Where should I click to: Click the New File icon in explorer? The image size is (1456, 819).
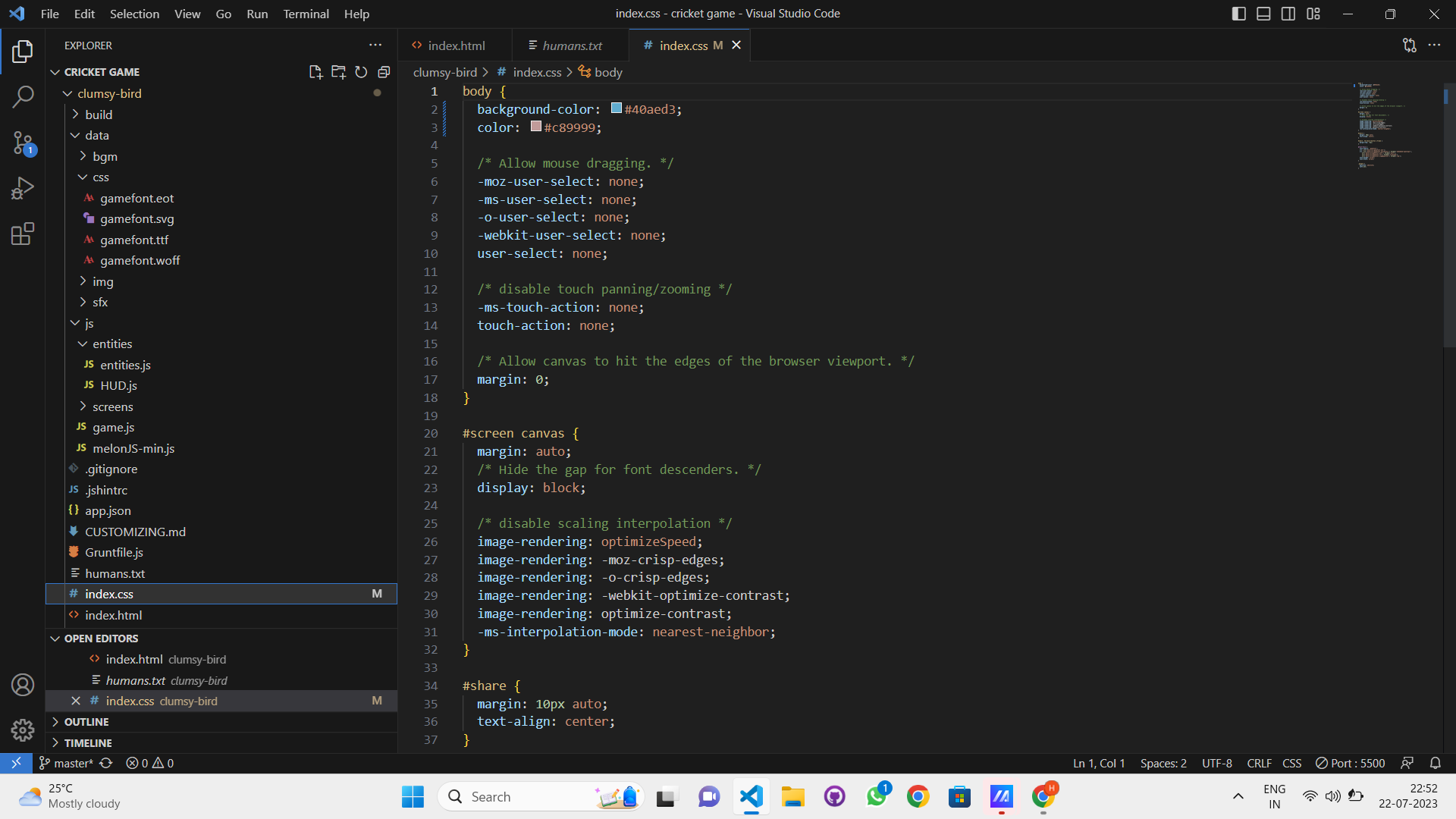pos(315,72)
